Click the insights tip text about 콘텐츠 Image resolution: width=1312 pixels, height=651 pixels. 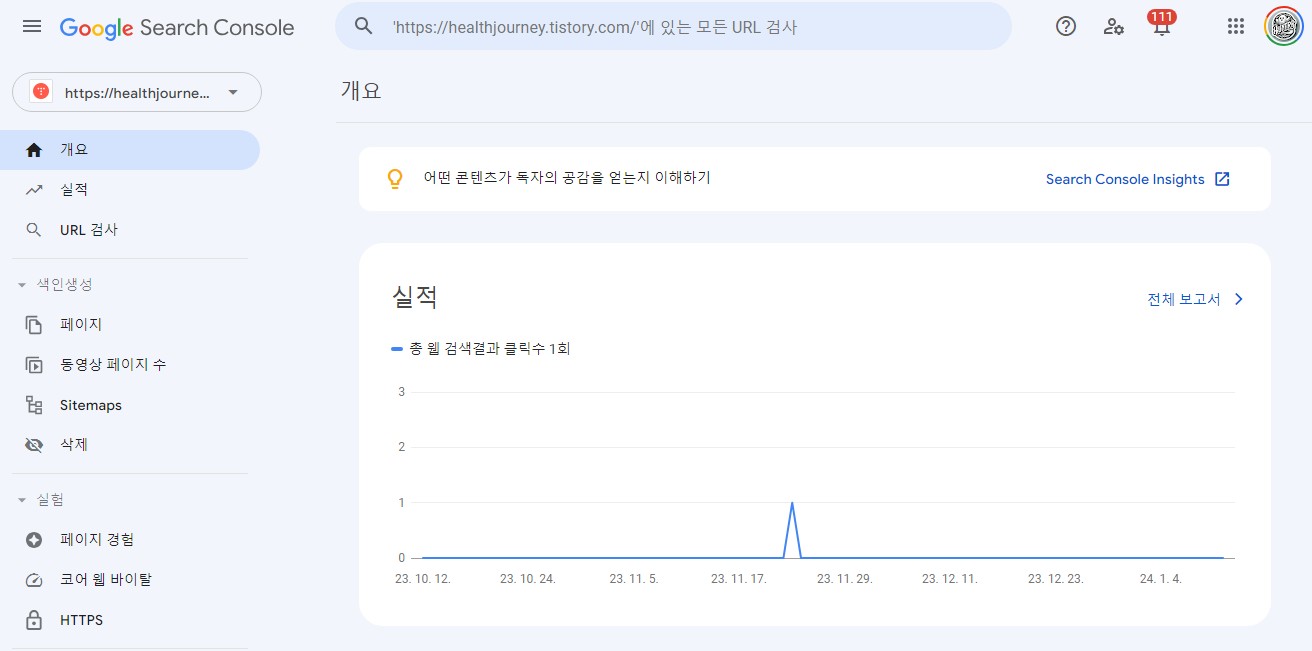click(x=567, y=179)
